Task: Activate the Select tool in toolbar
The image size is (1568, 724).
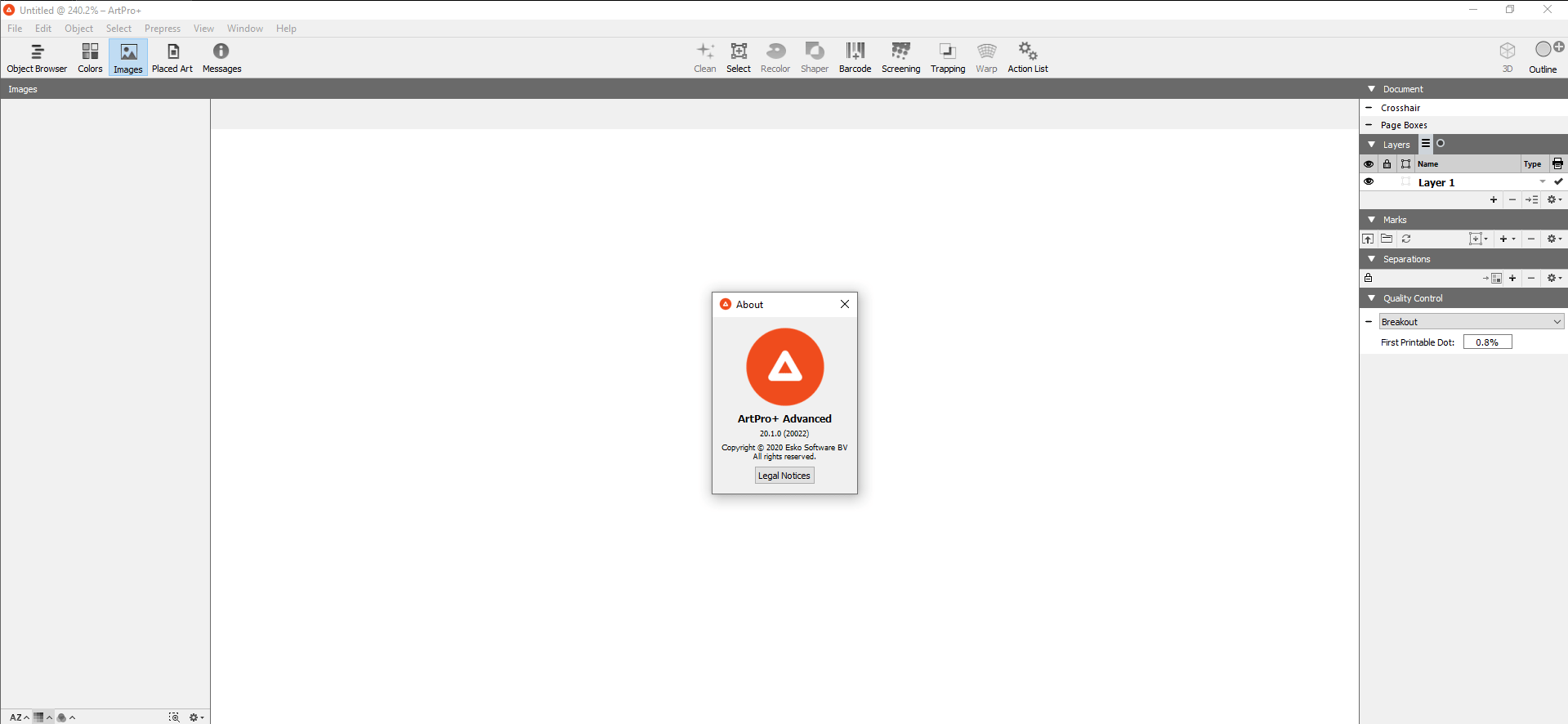Action: (739, 58)
